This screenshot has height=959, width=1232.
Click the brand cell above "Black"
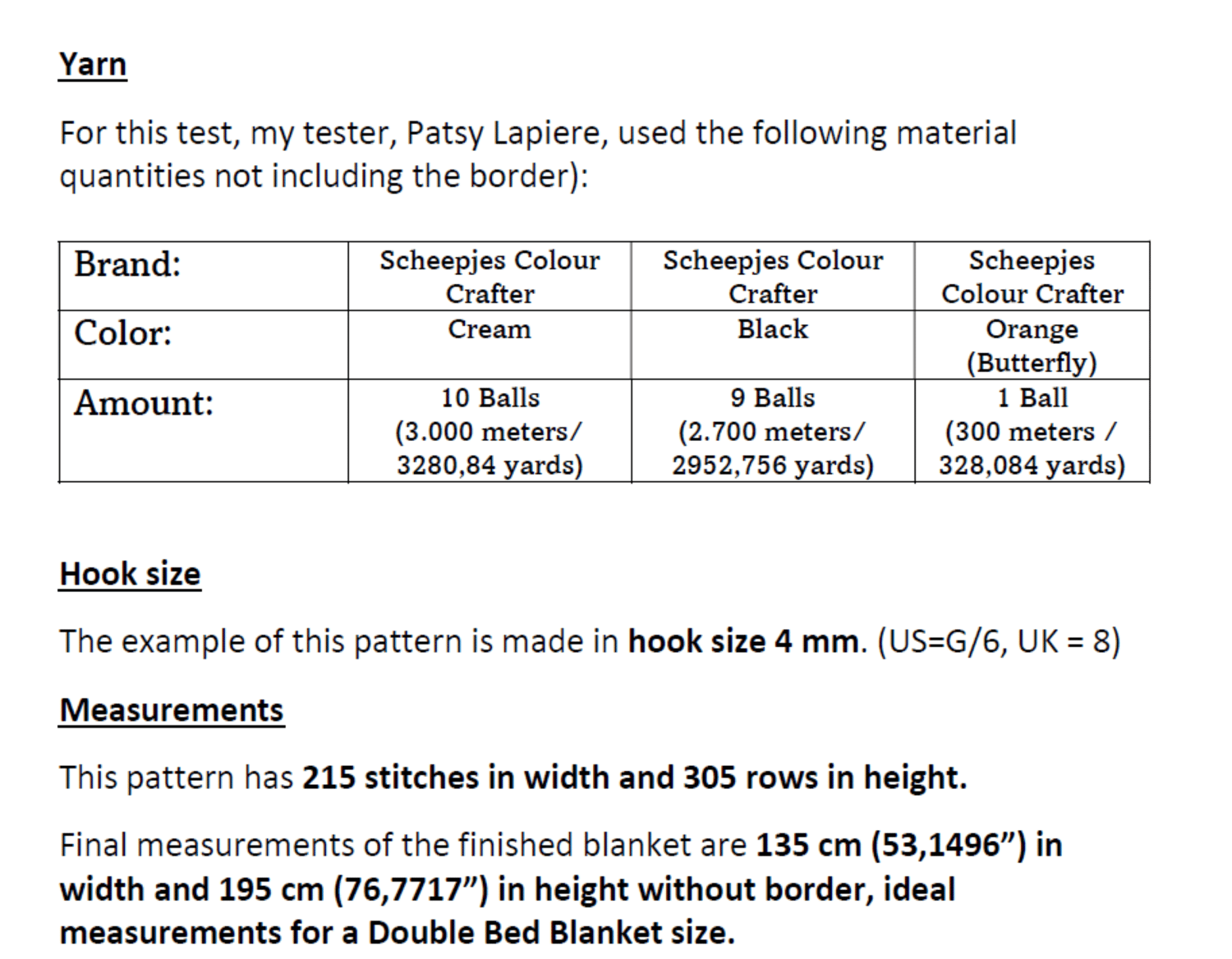772,277
